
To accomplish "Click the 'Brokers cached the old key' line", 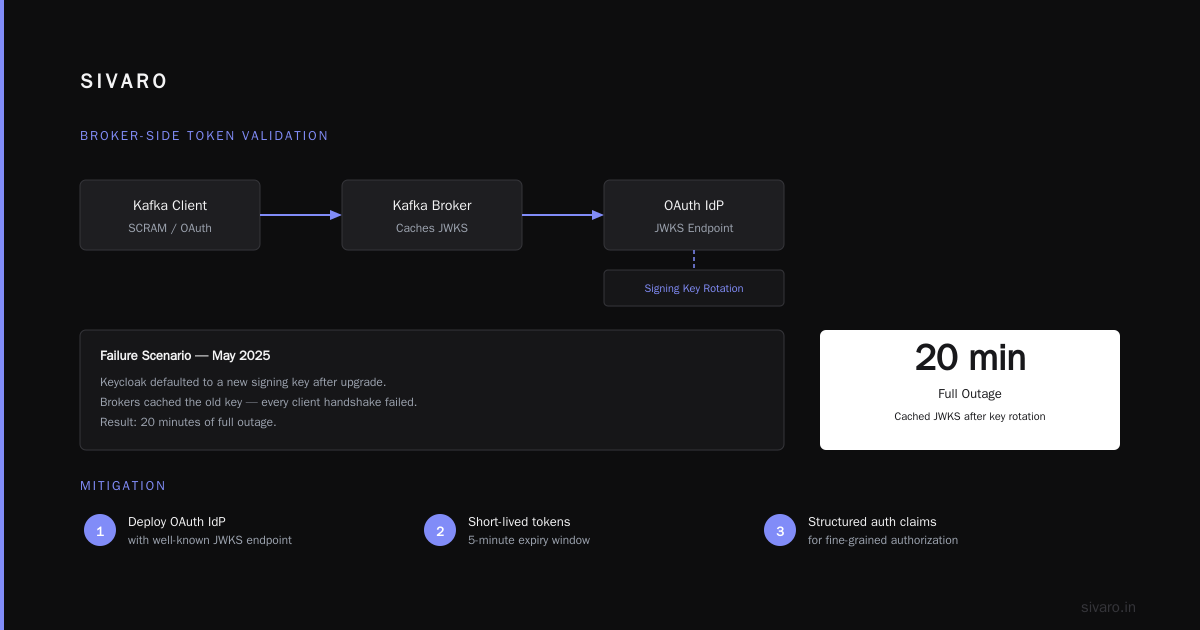I will 258,402.
